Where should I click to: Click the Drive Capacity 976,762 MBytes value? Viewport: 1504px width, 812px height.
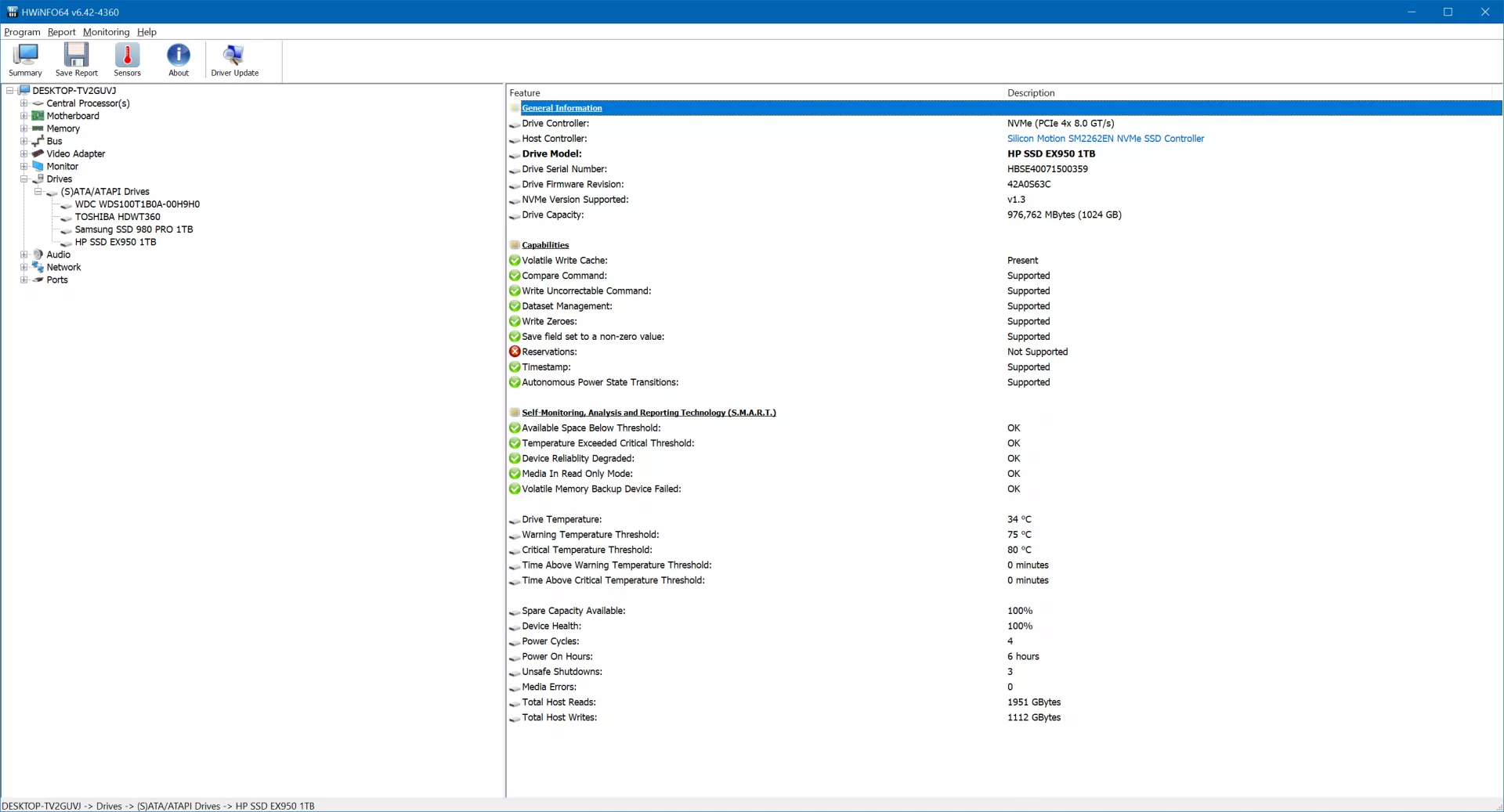1064,215
